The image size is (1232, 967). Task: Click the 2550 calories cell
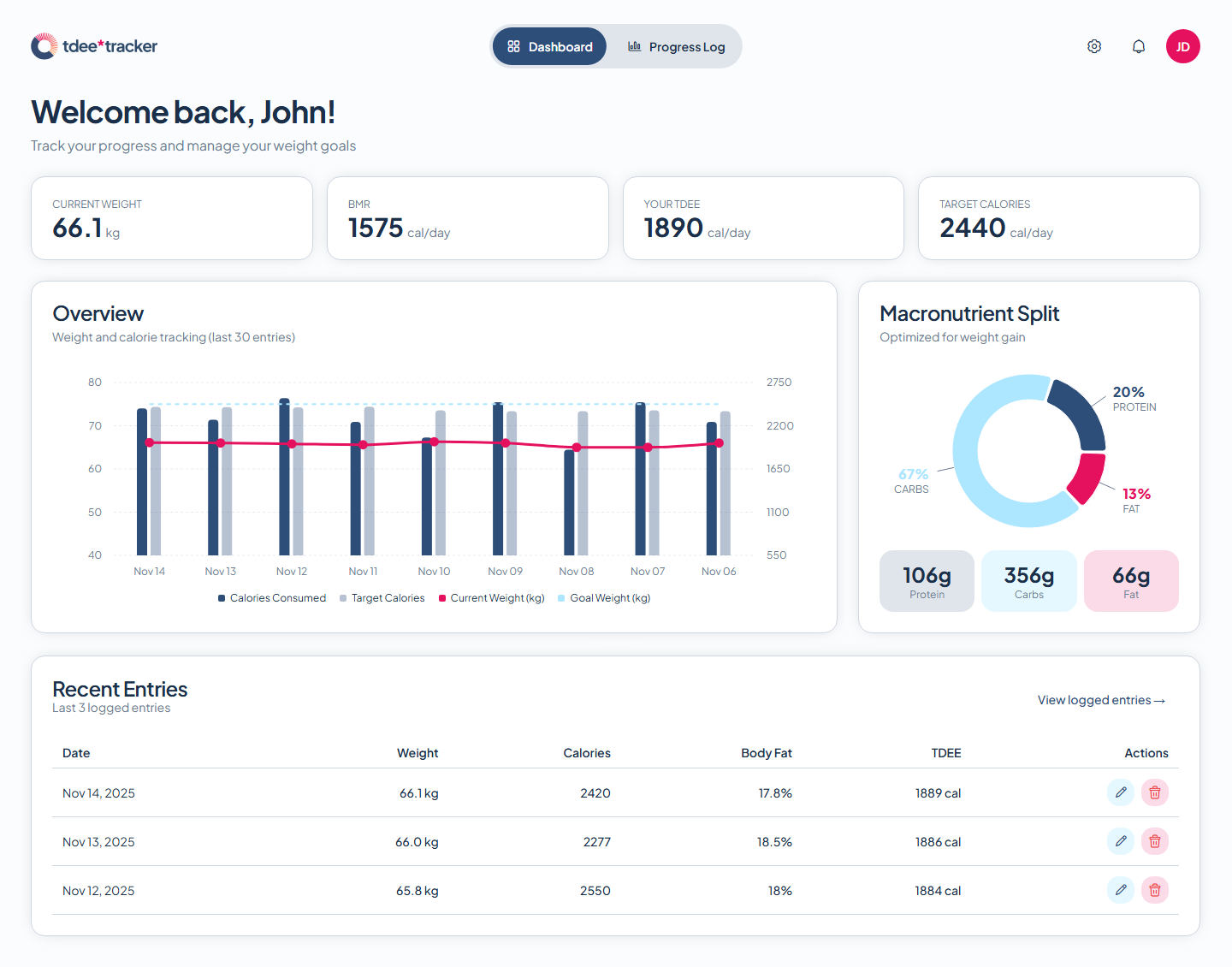[x=595, y=891]
